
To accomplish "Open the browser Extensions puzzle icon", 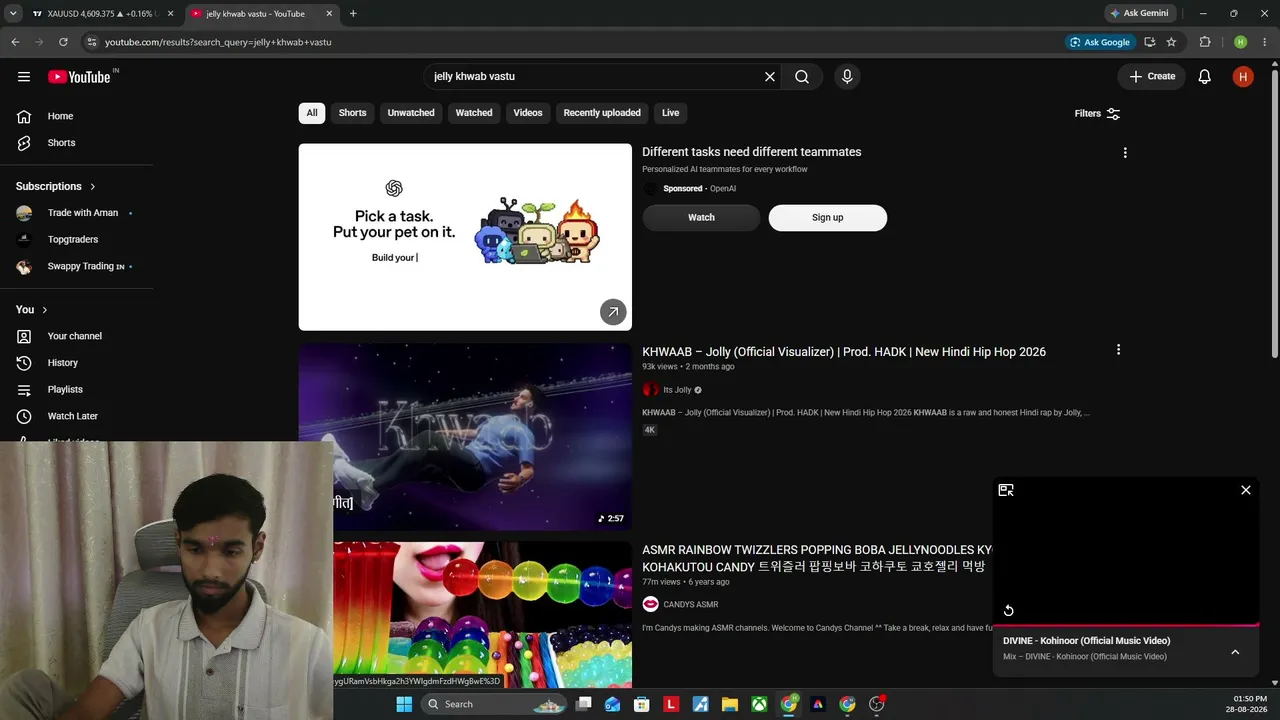I will tap(1205, 42).
